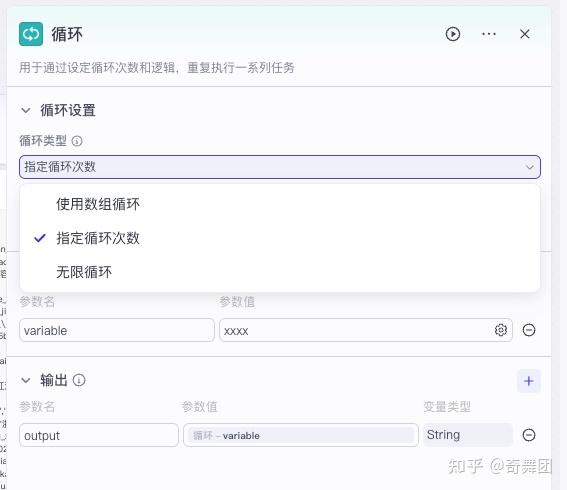Select 无限循环 option
This screenshot has height=490, width=567.
(x=280, y=272)
